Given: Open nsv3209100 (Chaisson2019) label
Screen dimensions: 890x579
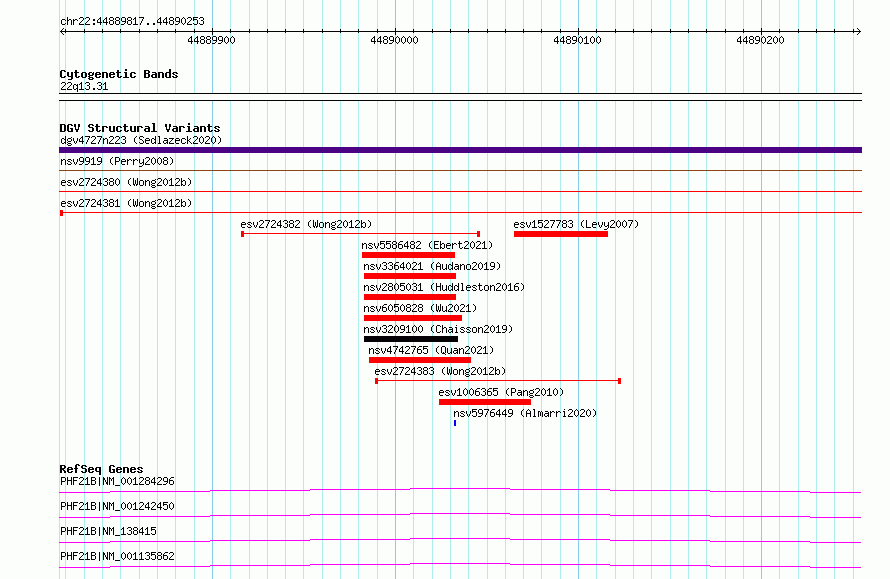Looking at the screenshot, I should (438, 329).
